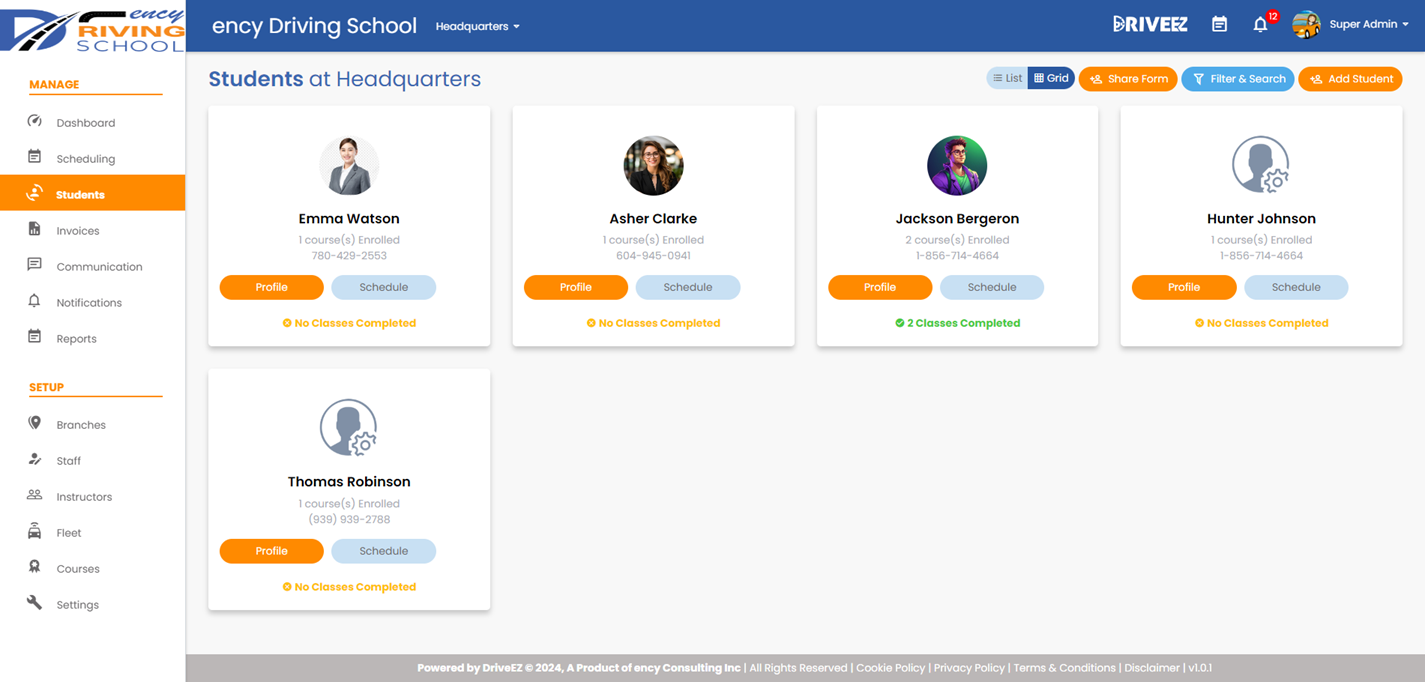Image resolution: width=1425 pixels, height=682 pixels.
Task: Click the name Jackson Bergeron
Action: (x=957, y=218)
